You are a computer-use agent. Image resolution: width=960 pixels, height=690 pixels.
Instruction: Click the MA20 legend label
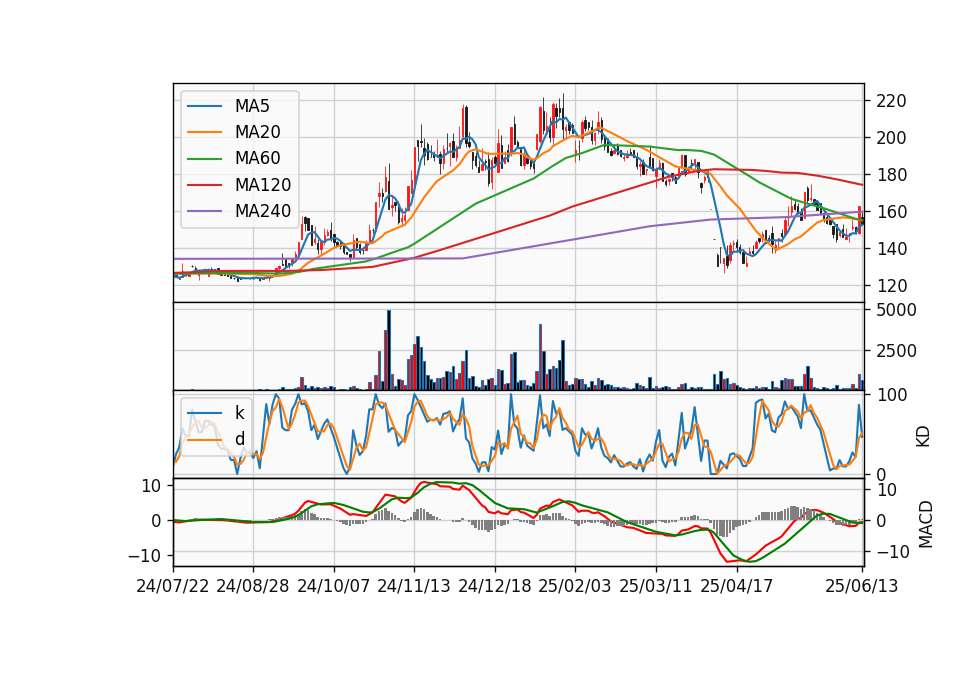tap(257, 132)
